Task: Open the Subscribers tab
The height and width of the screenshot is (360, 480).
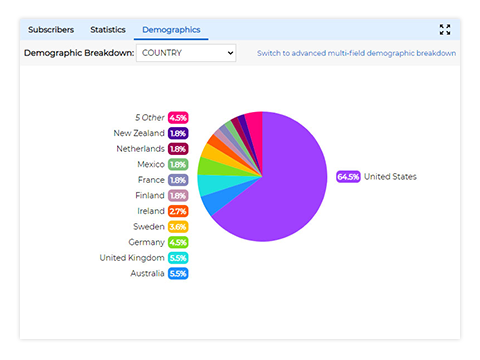Action: 51,30
